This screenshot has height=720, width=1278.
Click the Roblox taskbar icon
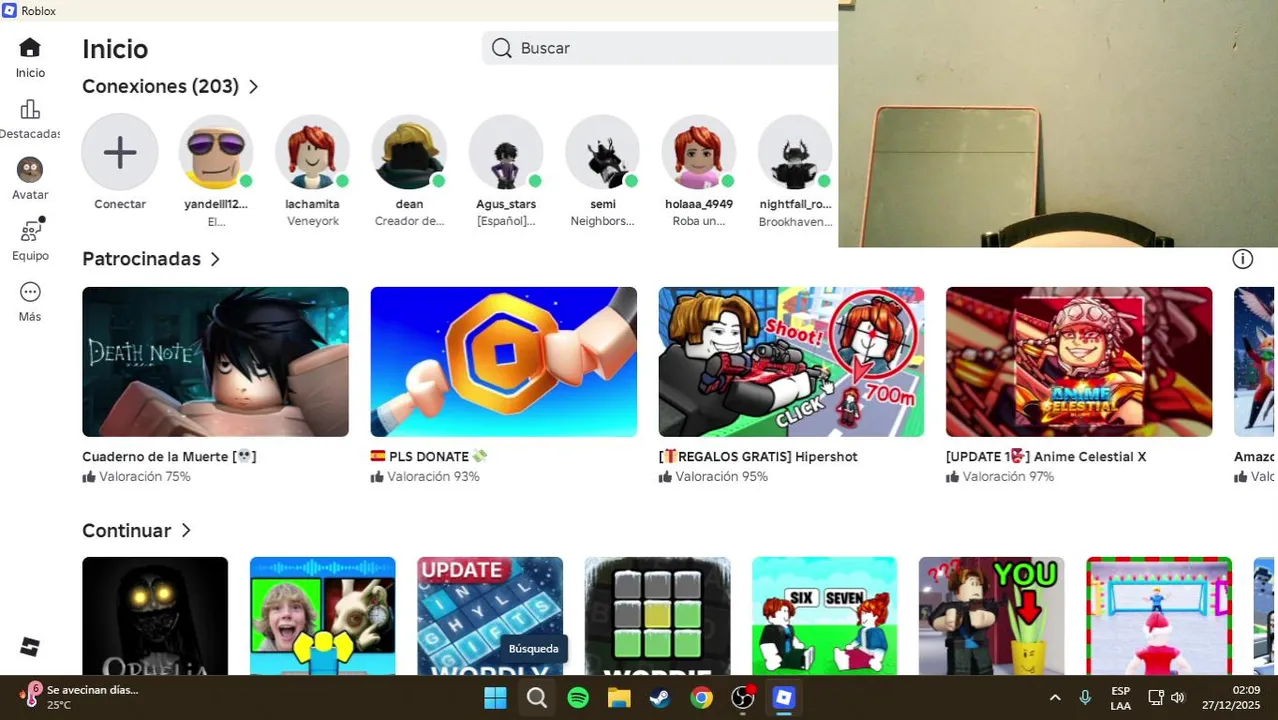pyautogui.click(x=784, y=698)
